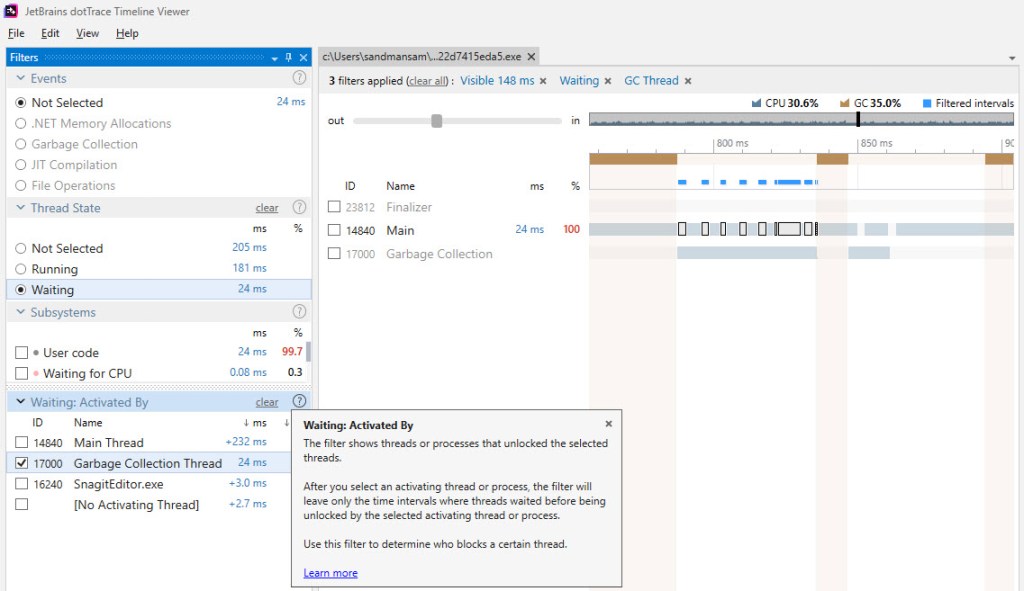
Task: Click the timeline zoom slider handle
Action: click(x=437, y=121)
